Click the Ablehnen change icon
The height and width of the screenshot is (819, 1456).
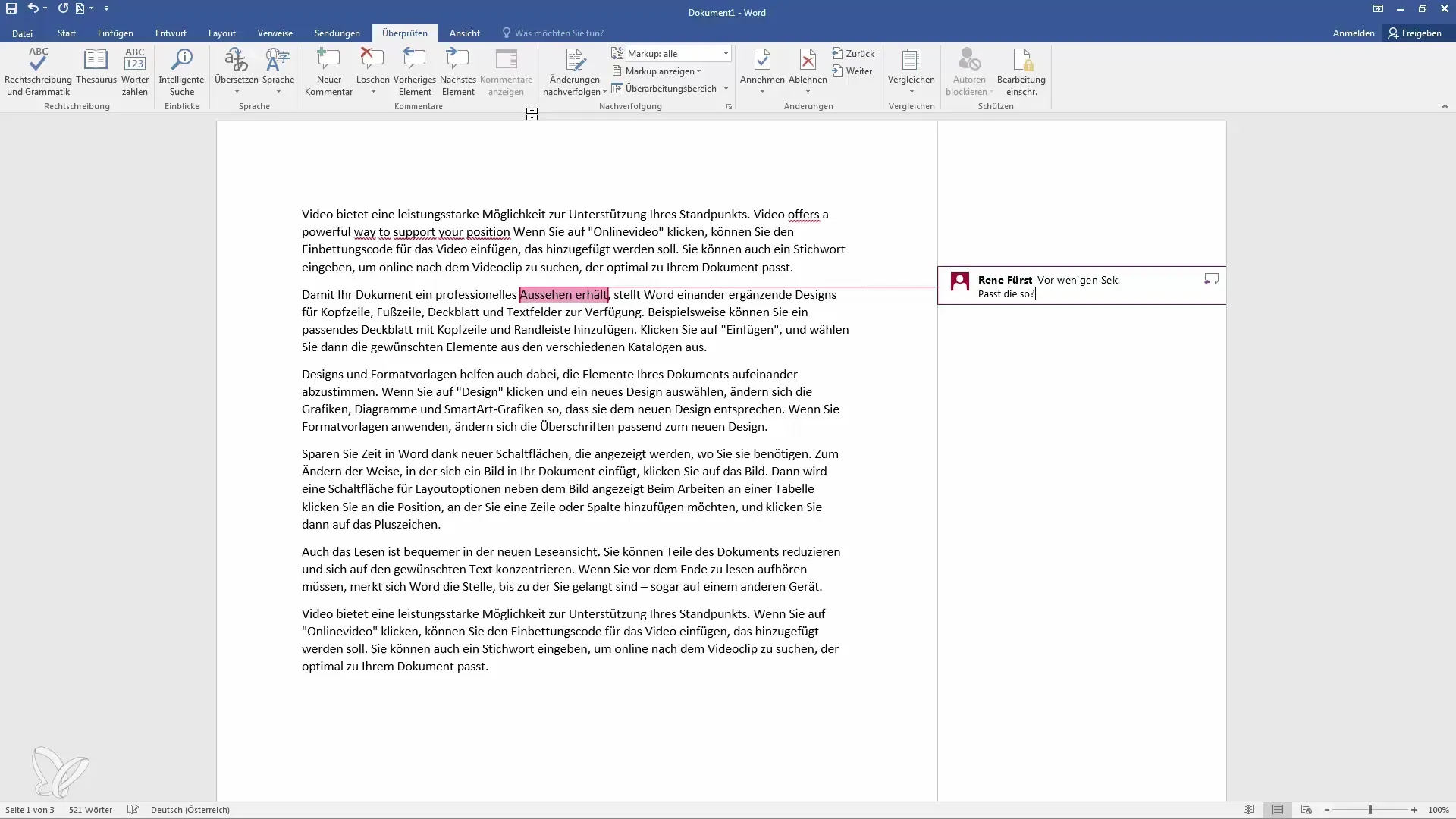[808, 61]
